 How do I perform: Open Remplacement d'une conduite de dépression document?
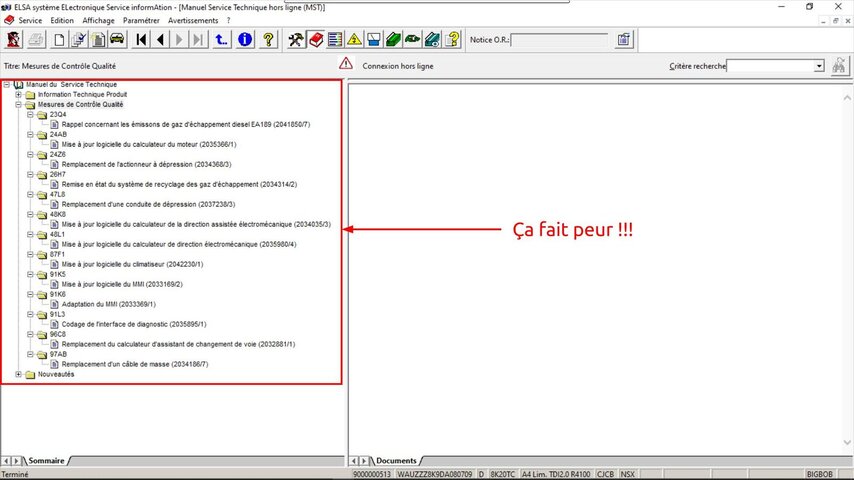[148, 204]
